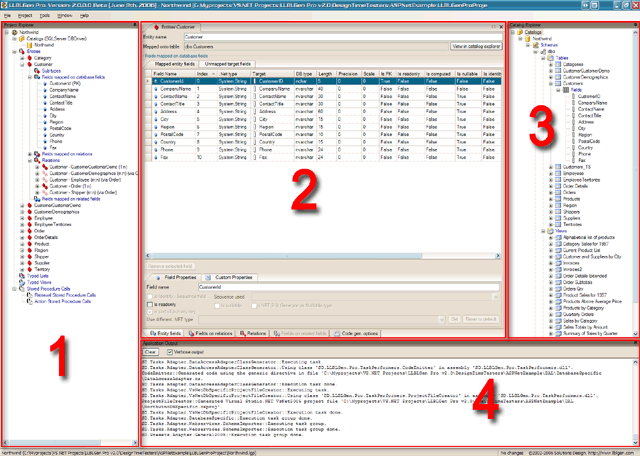Click the Customer - Order relation icon
The width and height of the screenshot is (640, 456).
[x=45, y=186]
